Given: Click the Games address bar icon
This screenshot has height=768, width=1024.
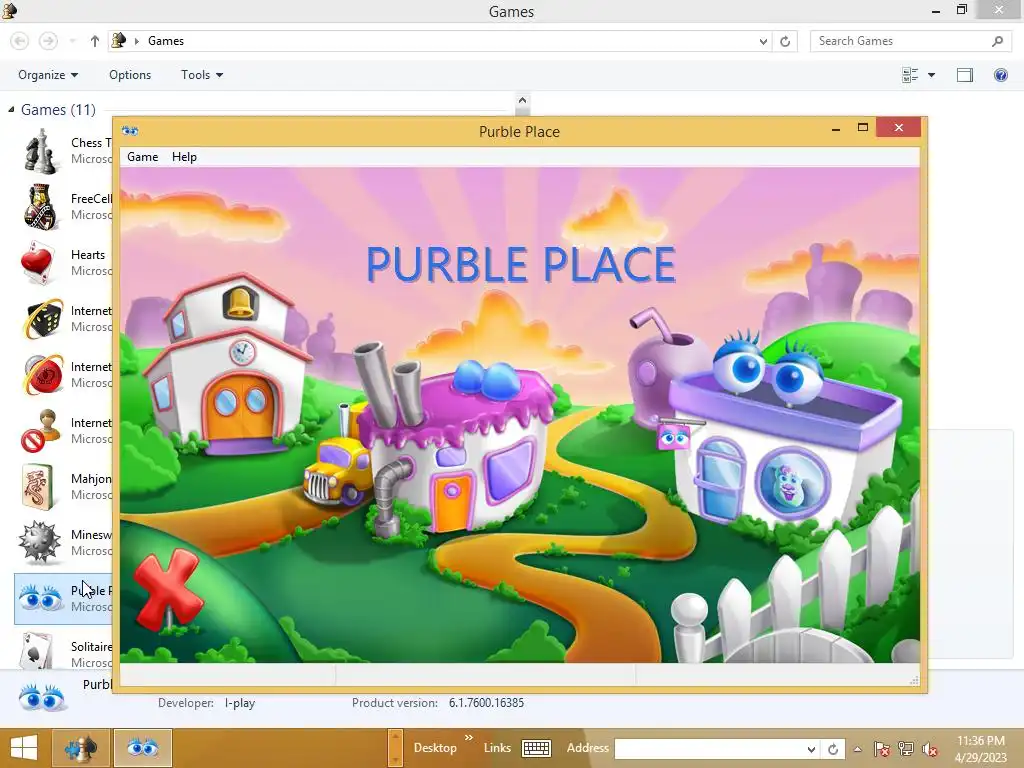Looking at the screenshot, I should tap(118, 40).
